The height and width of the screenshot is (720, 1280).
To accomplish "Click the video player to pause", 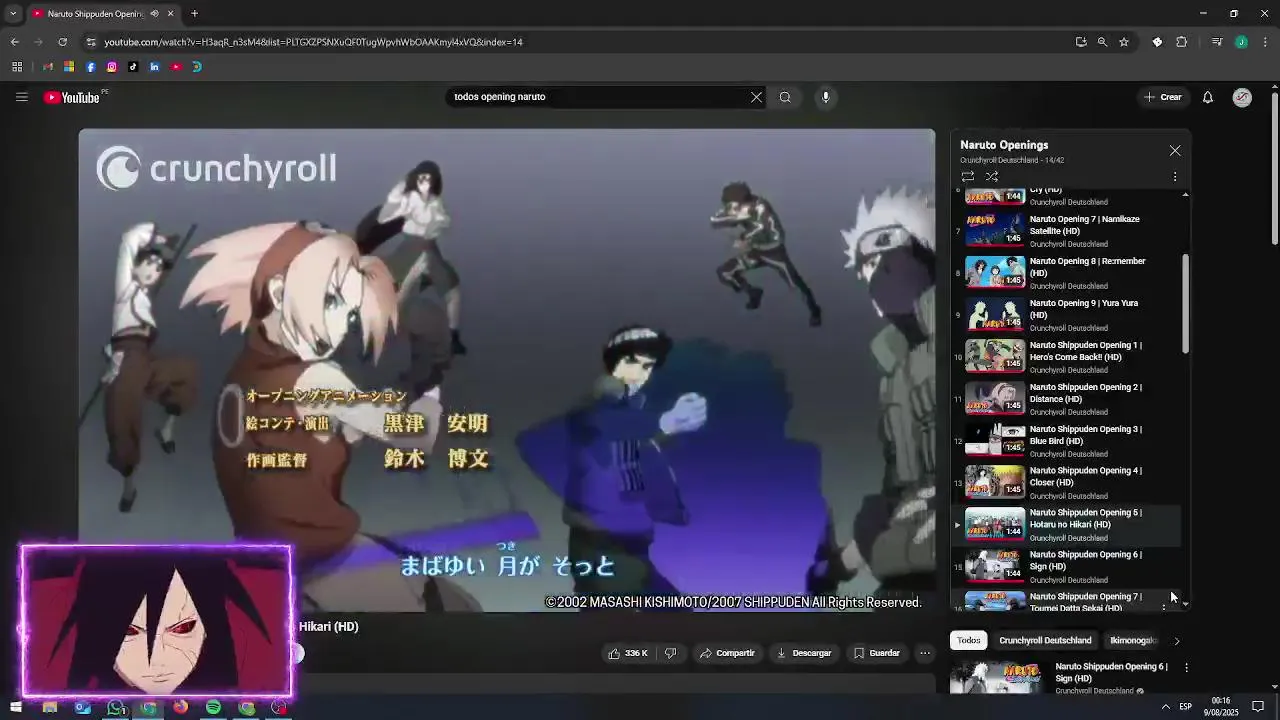I will 507,370.
